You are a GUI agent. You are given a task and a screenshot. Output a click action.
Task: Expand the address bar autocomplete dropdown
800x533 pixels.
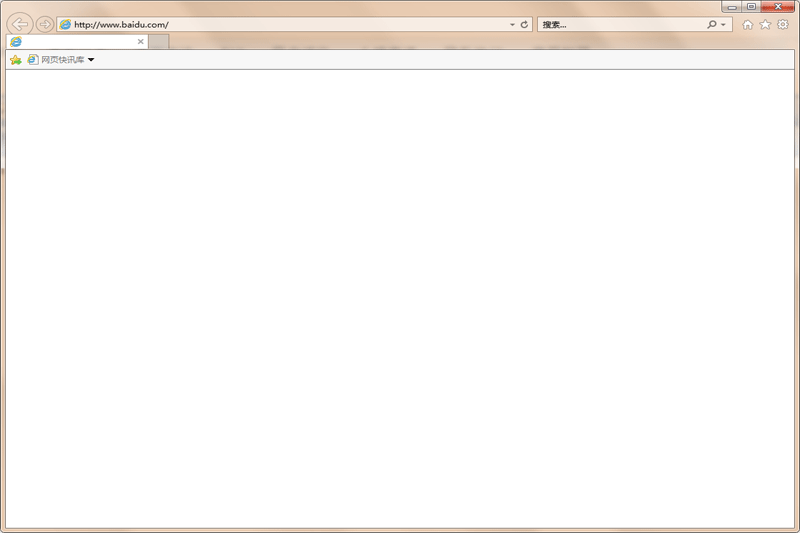[512, 24]
